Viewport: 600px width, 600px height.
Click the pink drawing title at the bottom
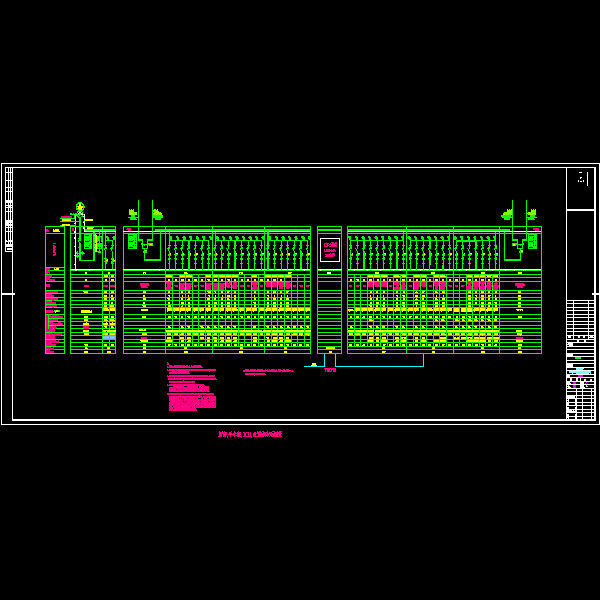pyautogui.click(x=250, y=435)
